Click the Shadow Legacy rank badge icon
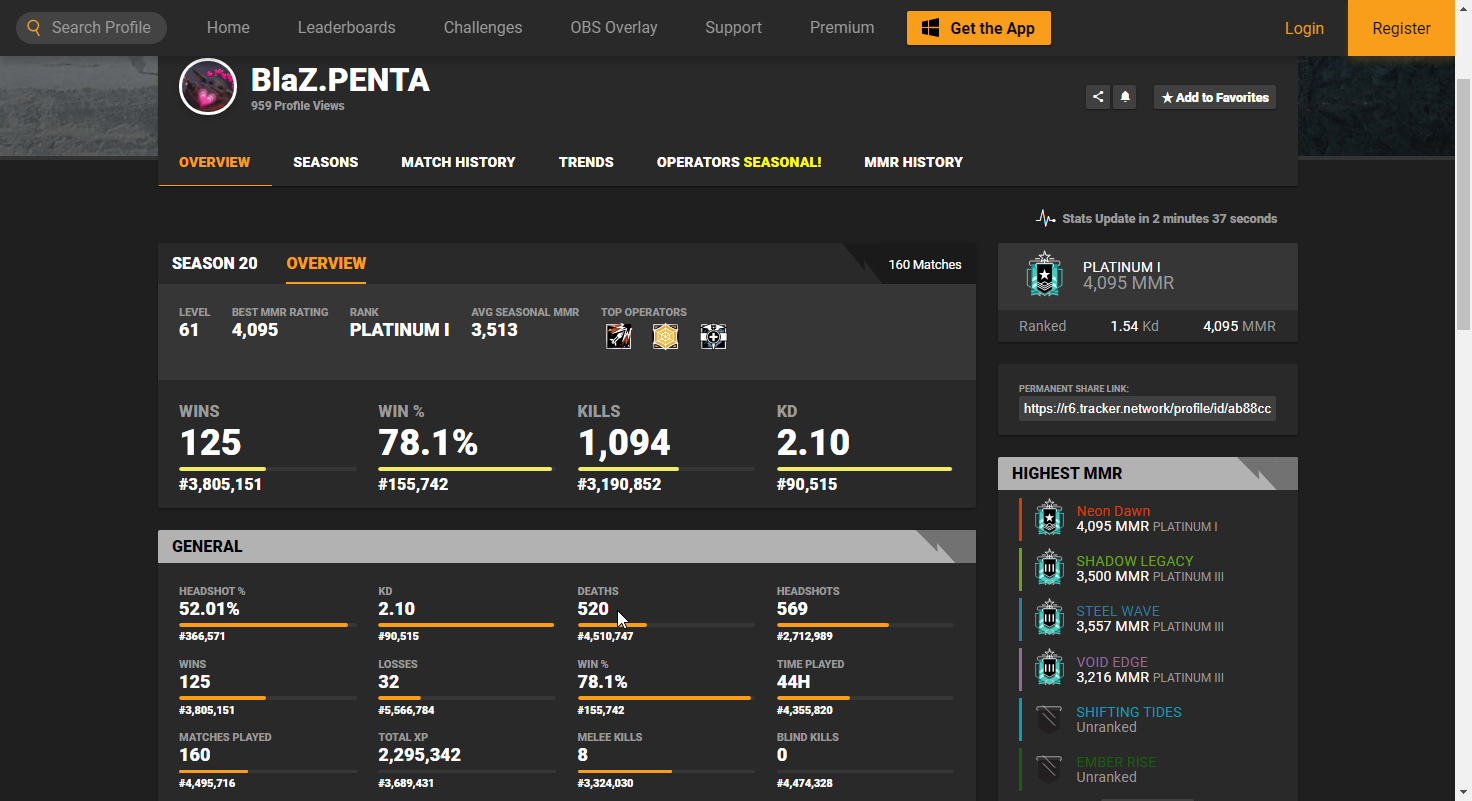 [x=1048, y=568]
